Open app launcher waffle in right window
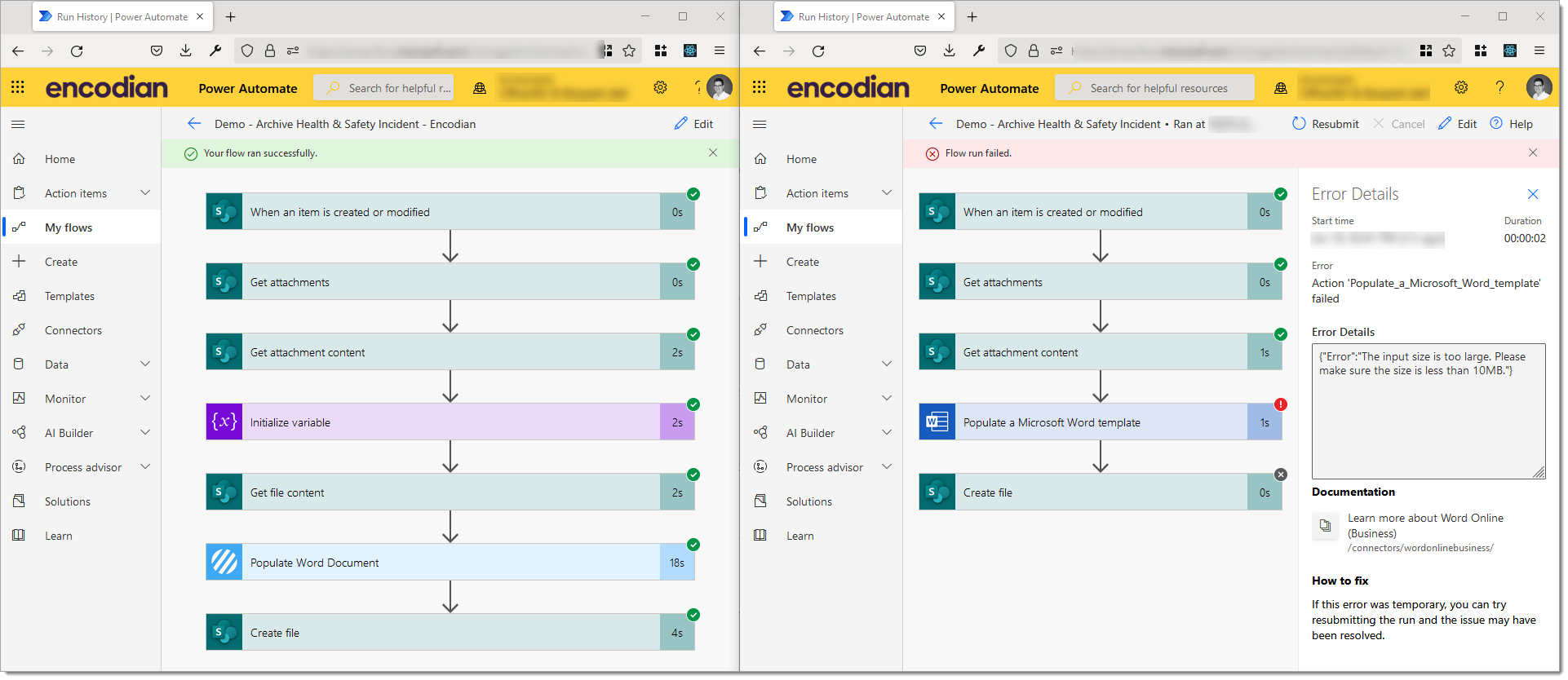1568x680 pixels. point(760,87)
